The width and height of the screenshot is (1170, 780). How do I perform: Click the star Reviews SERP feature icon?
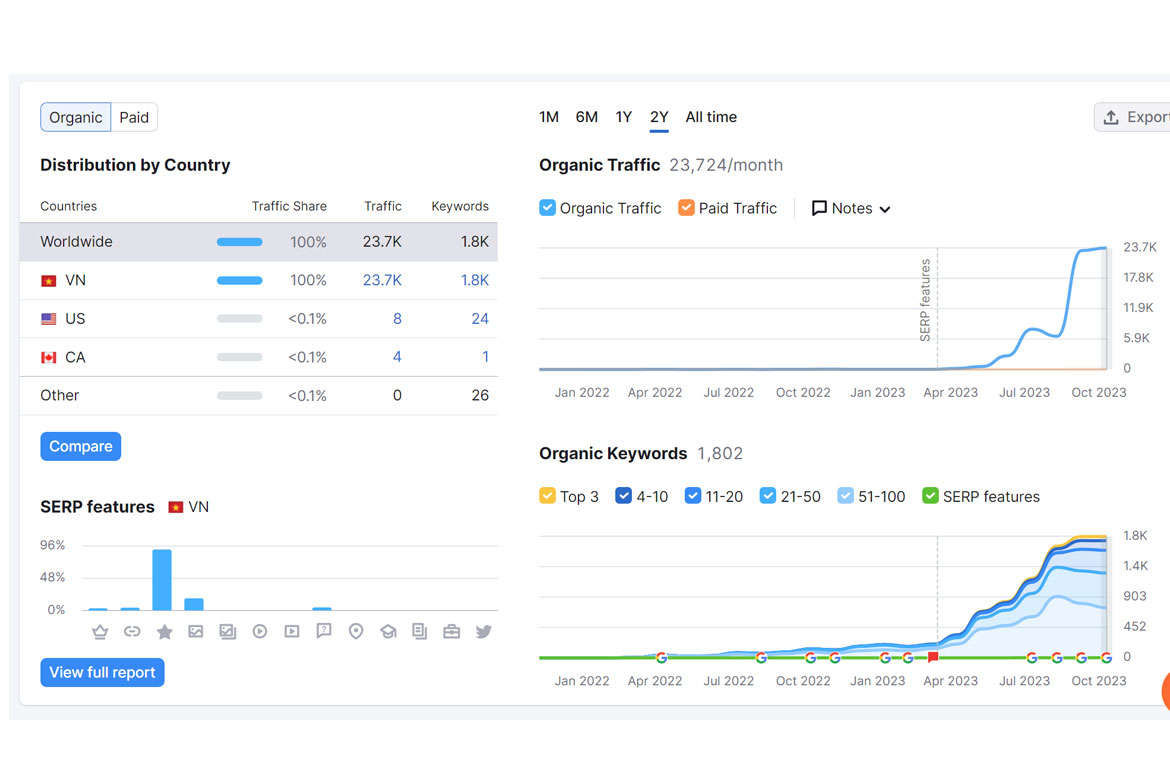[x=164, y=632]
